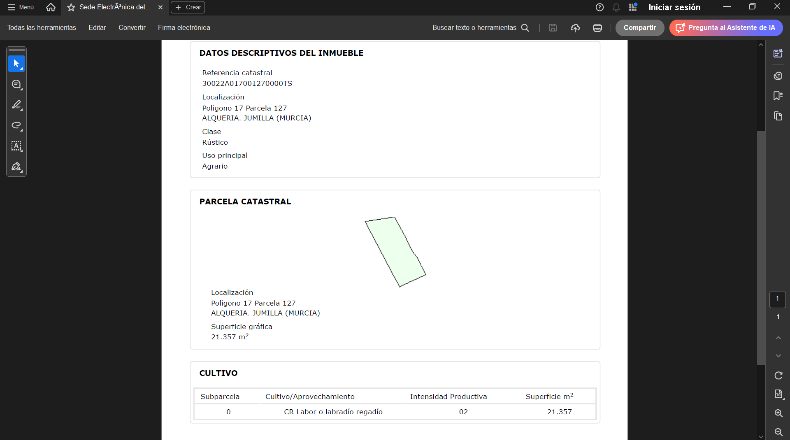Go to previous page up chevron

[x=778, y=338]
